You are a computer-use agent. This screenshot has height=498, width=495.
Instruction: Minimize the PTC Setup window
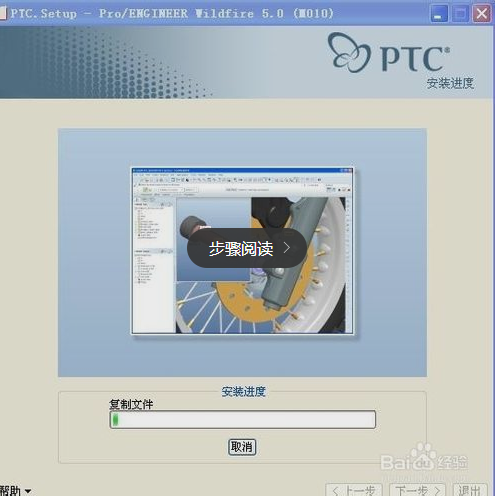pyautogui.click(x=439, y=14)
